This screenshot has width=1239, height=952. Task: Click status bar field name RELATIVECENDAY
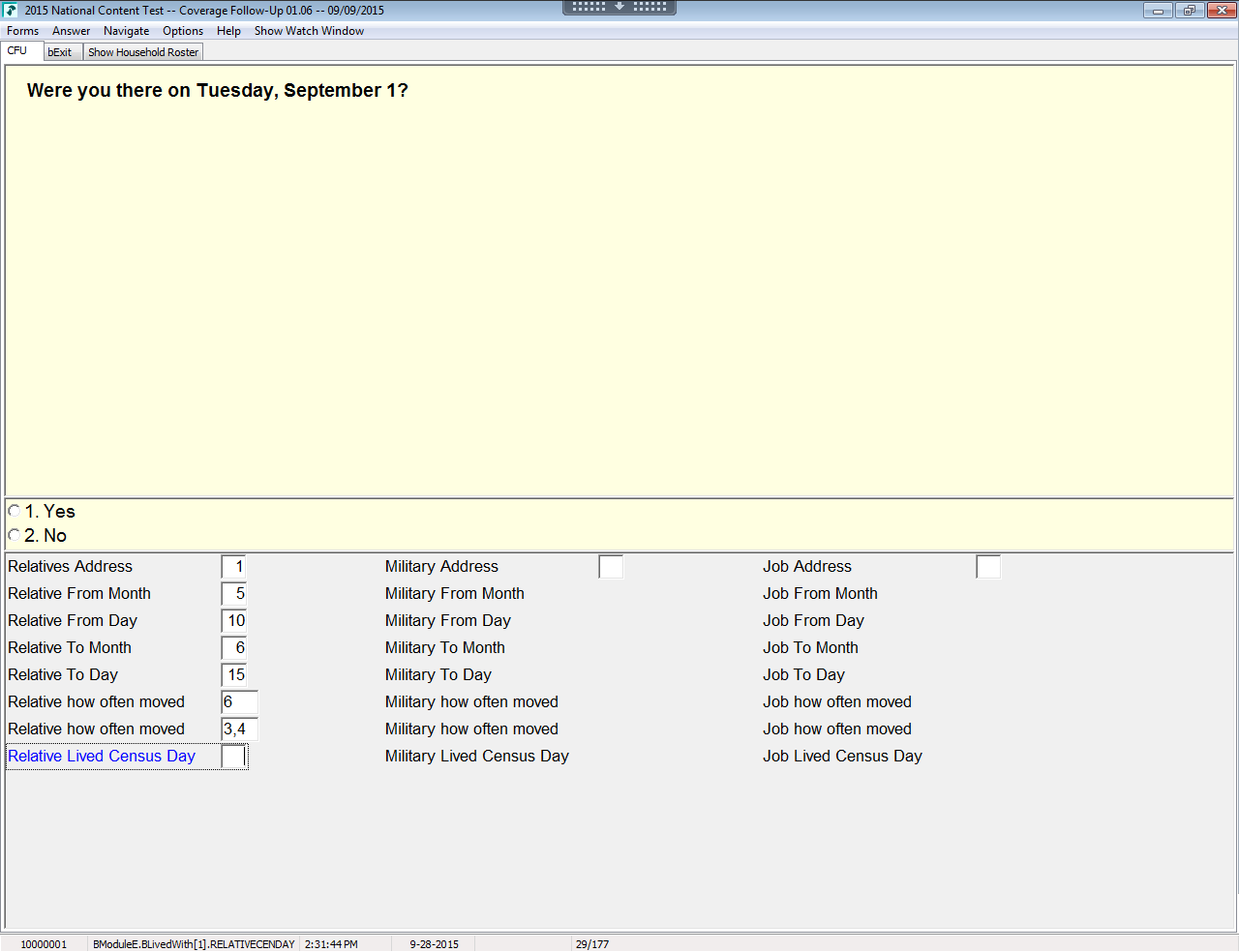click(x=194, y=944)
